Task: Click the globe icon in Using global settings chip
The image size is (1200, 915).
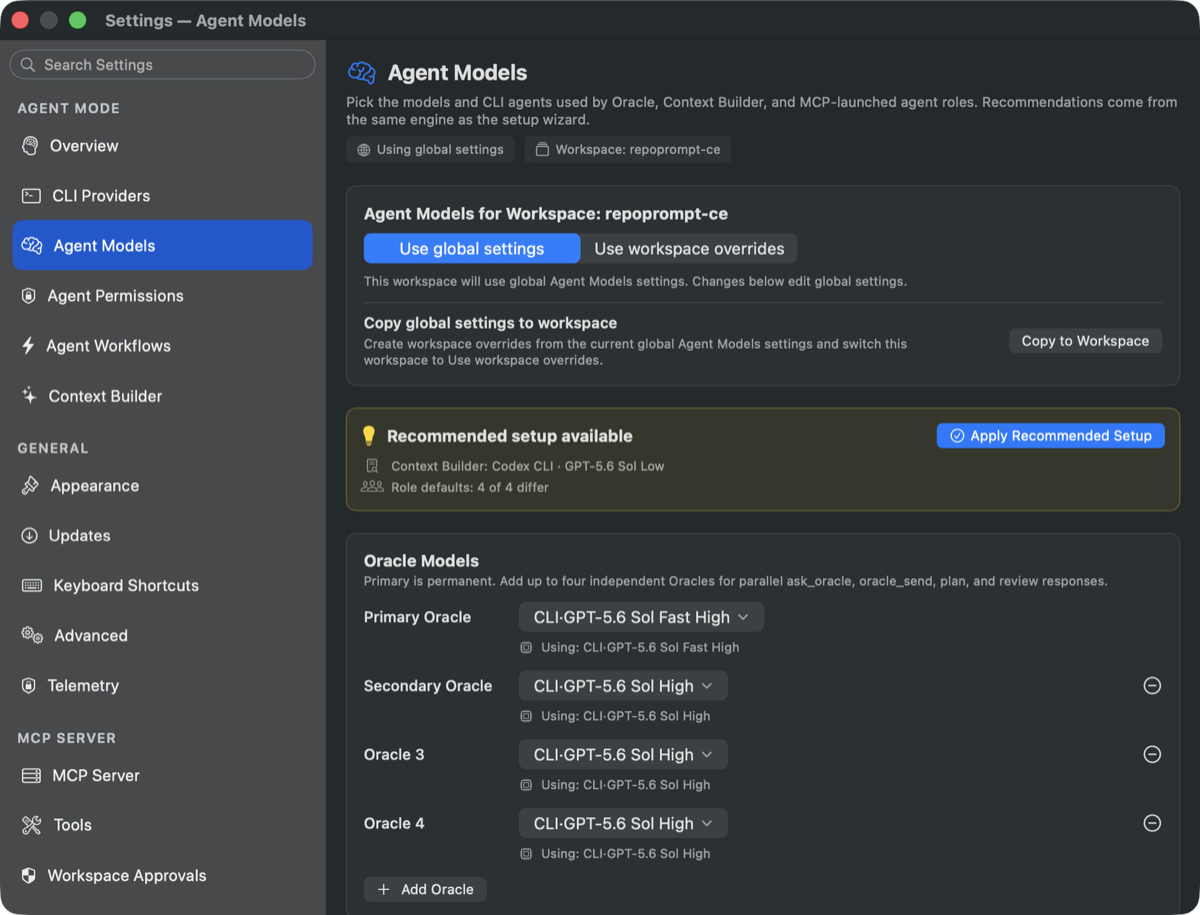Action: point(364,150)
